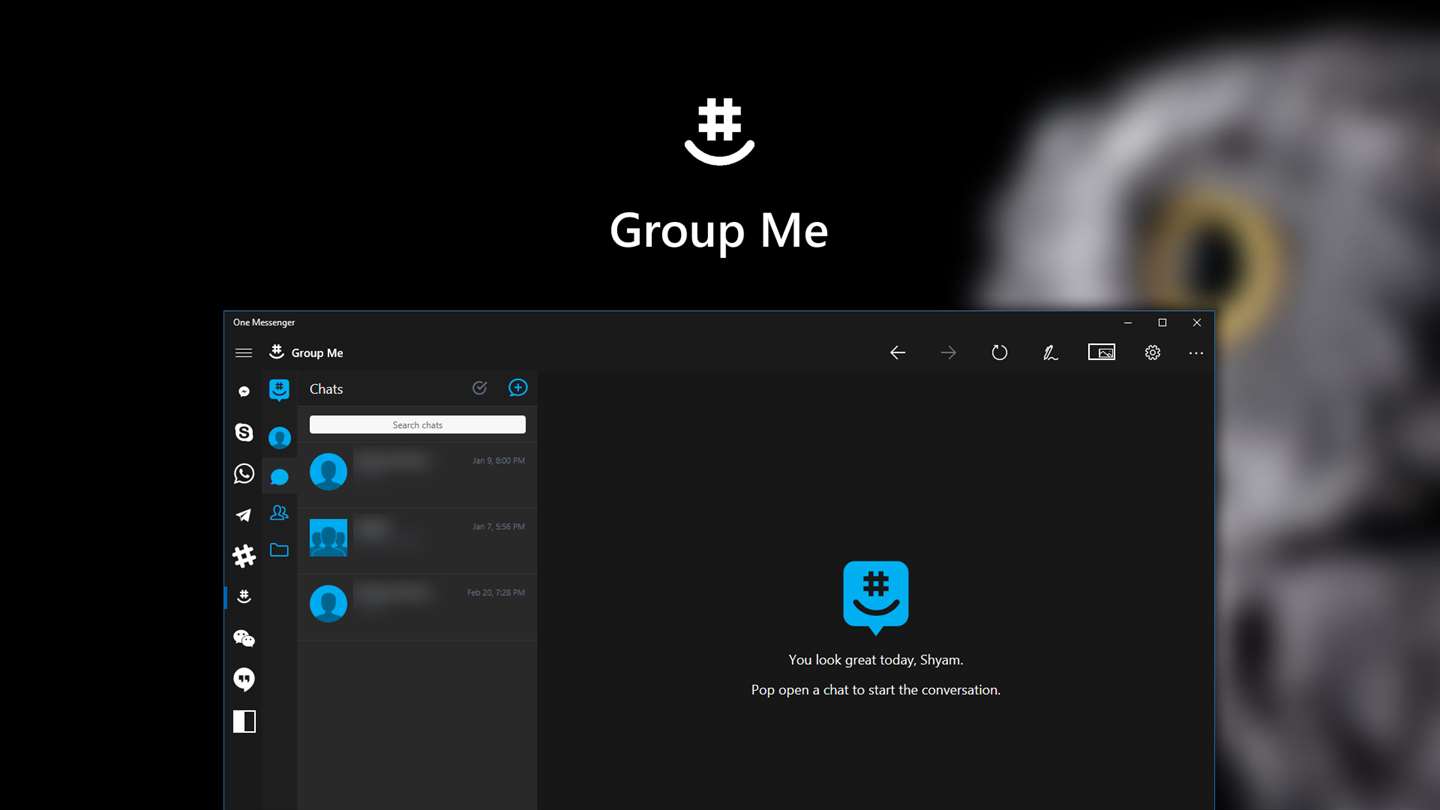Open the more options ellipsis menu
Image resolution: width=1440 pixels, height=810 pixels.
coord(1196,353)
